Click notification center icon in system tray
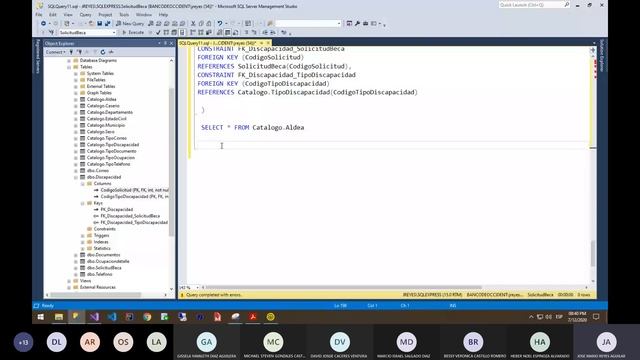640x360 pixels. pyautogui.click(x=596, y=317)
